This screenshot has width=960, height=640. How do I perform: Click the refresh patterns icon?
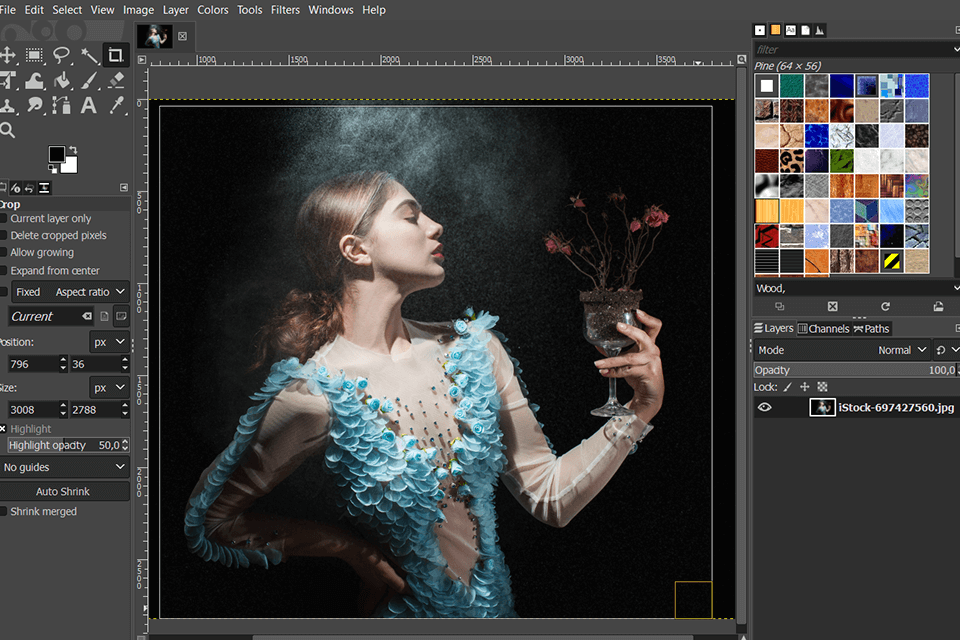(885, 306)
